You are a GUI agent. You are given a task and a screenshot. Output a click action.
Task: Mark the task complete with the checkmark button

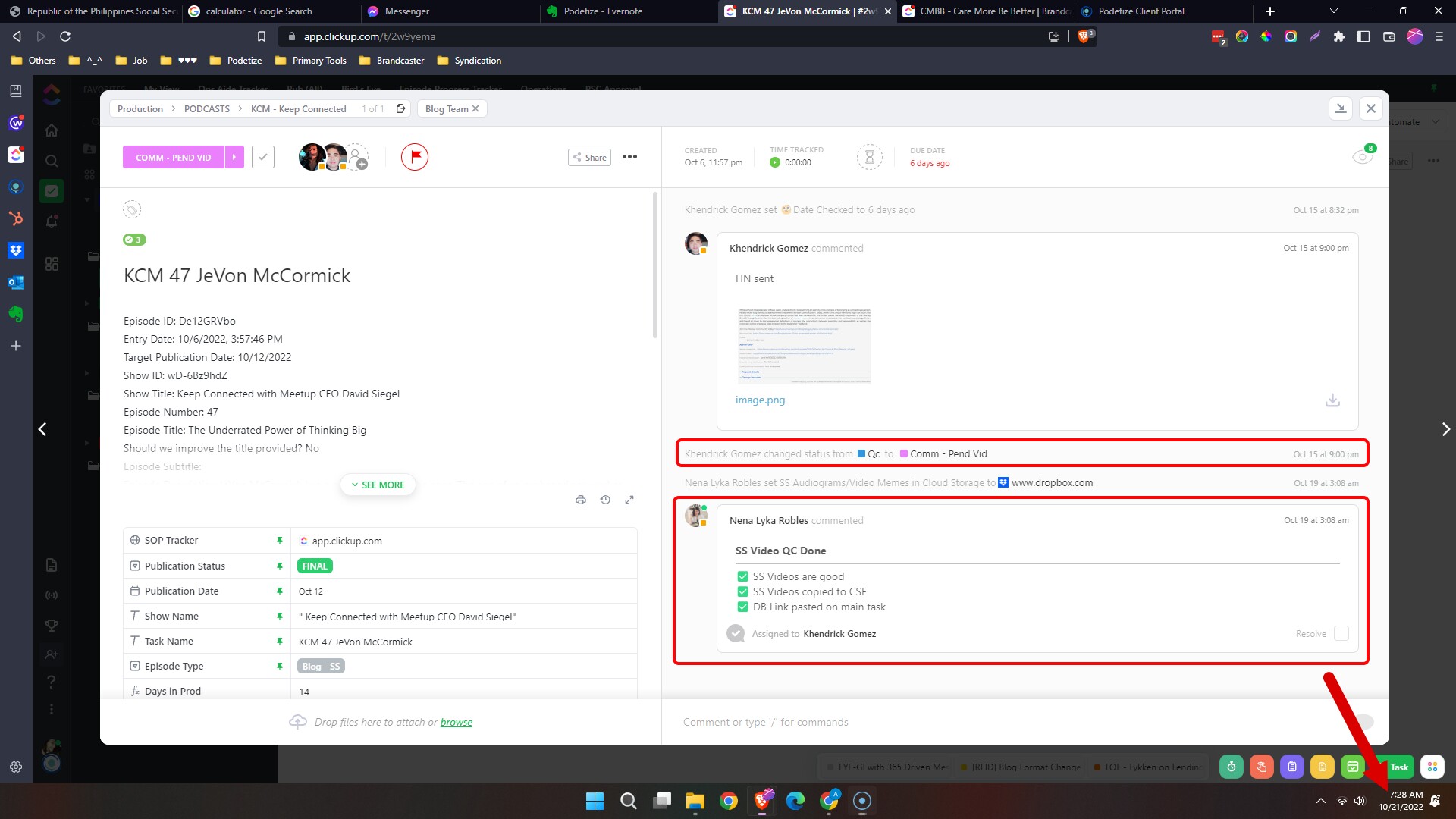tap(262, 157)
